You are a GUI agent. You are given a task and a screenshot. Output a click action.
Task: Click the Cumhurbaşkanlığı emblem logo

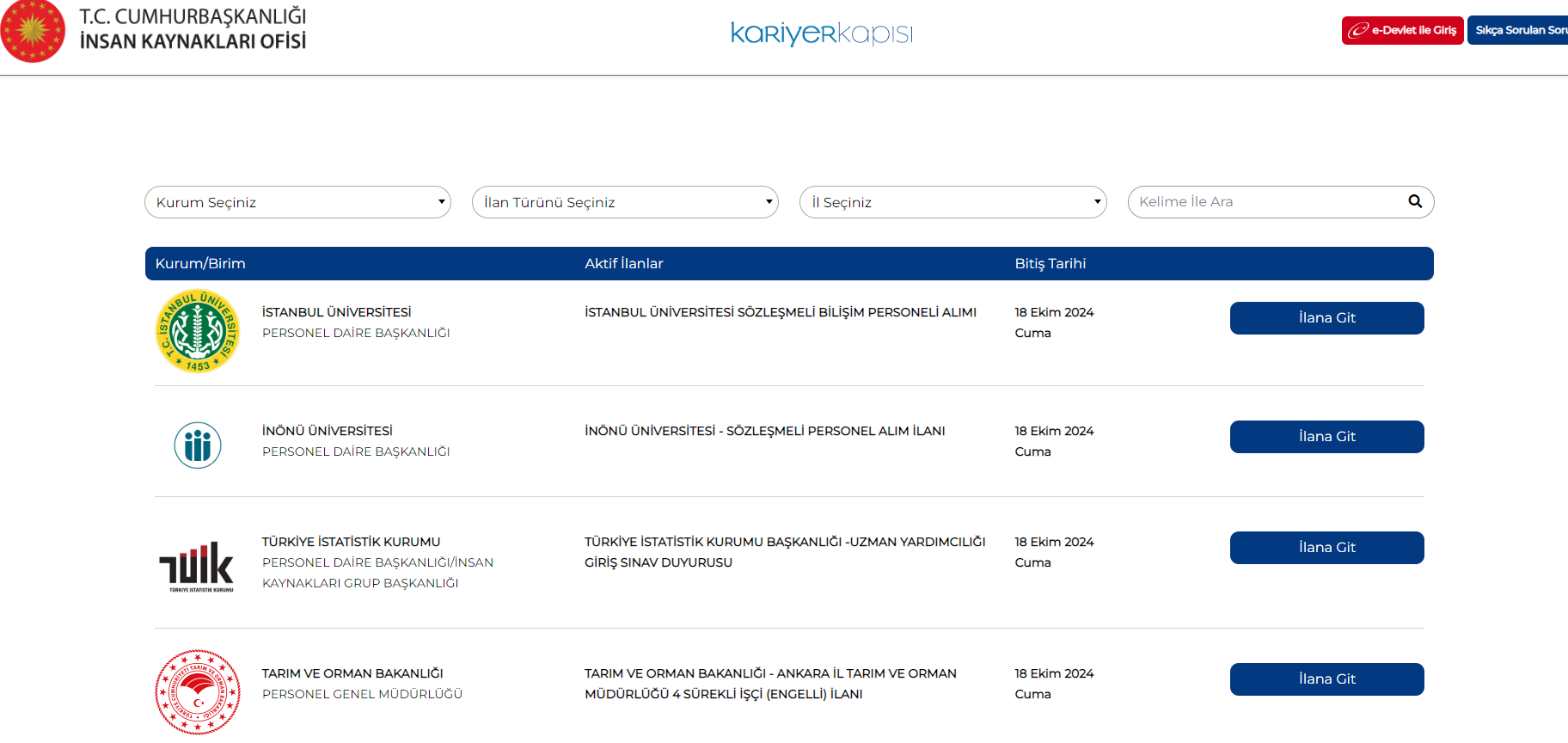(x=33, y=30)
